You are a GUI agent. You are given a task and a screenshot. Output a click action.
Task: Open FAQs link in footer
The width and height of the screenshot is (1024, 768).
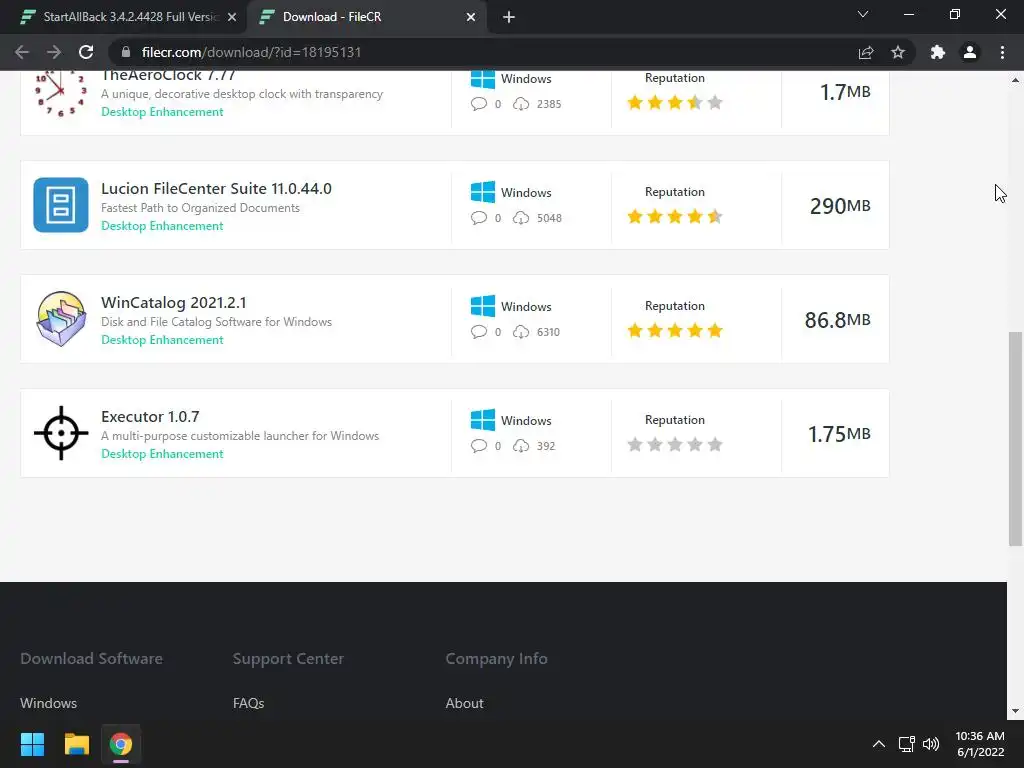click(x=248, y=703)
